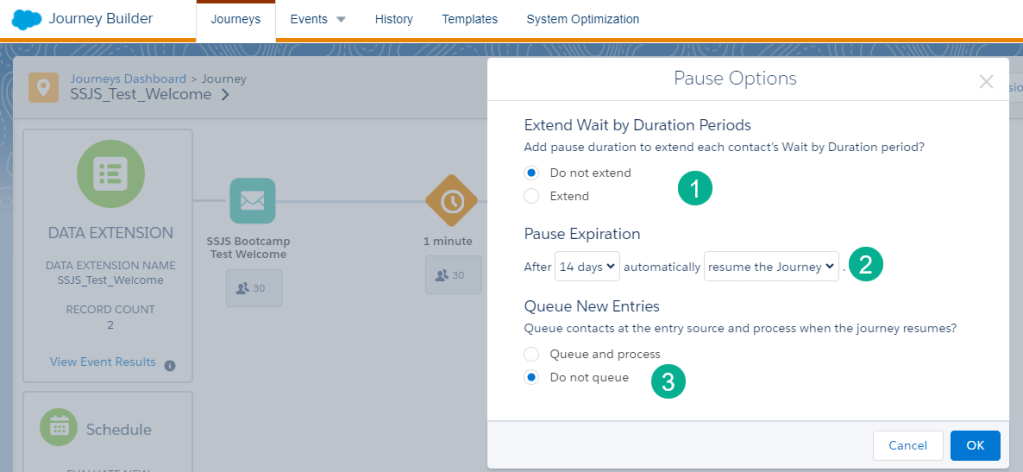Click the info icon beside View Event Results
The height and width of the screenshot is (472, 1023).
point(170,365)
